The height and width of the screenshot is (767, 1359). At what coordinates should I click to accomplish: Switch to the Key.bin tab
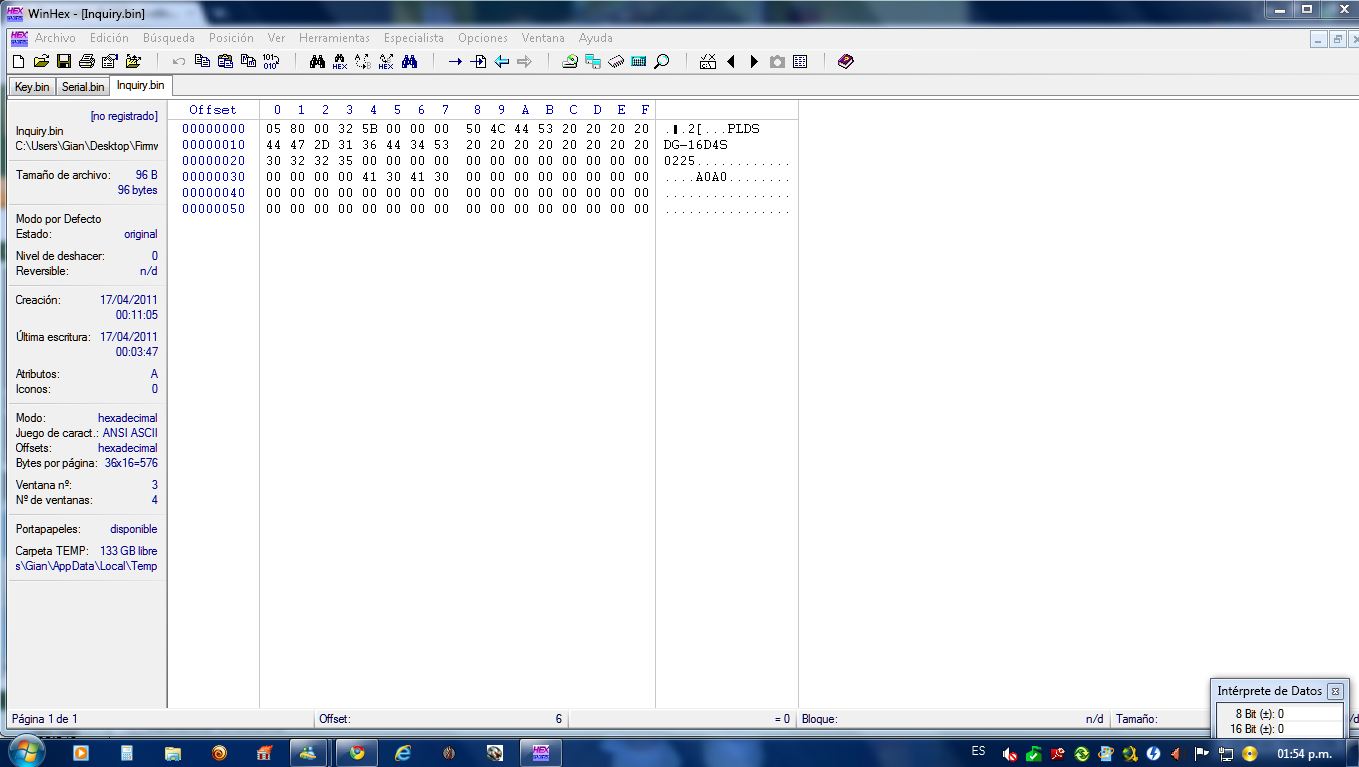pos(32,87)
